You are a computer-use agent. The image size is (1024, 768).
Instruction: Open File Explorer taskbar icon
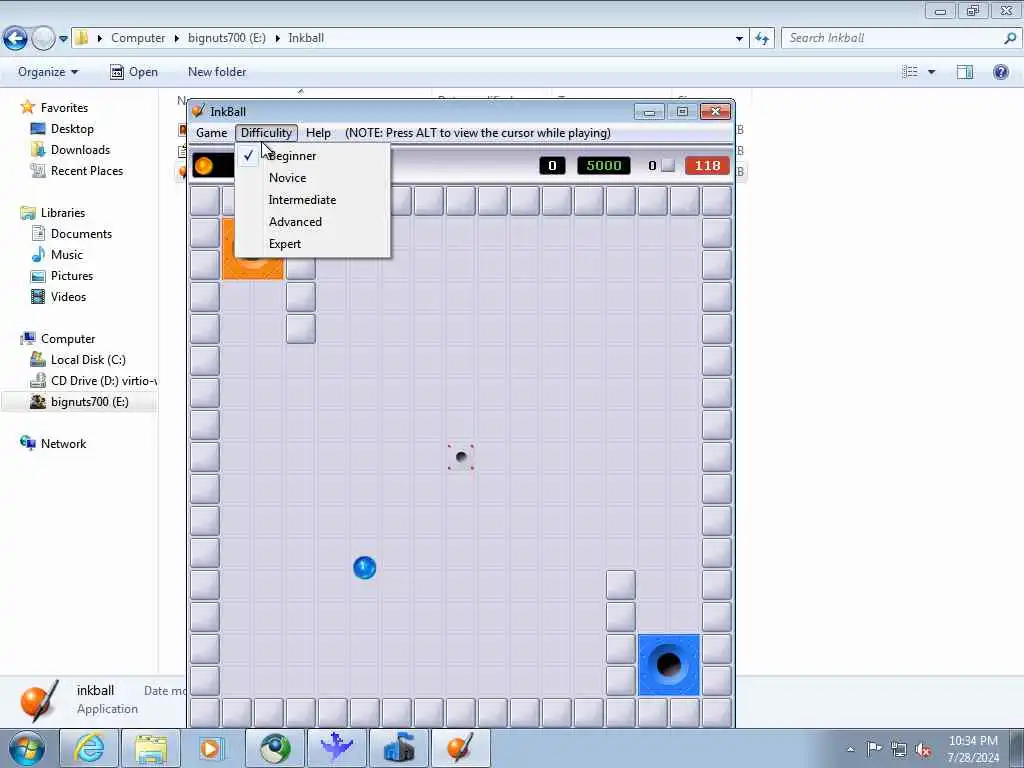(x=151, y=748)
